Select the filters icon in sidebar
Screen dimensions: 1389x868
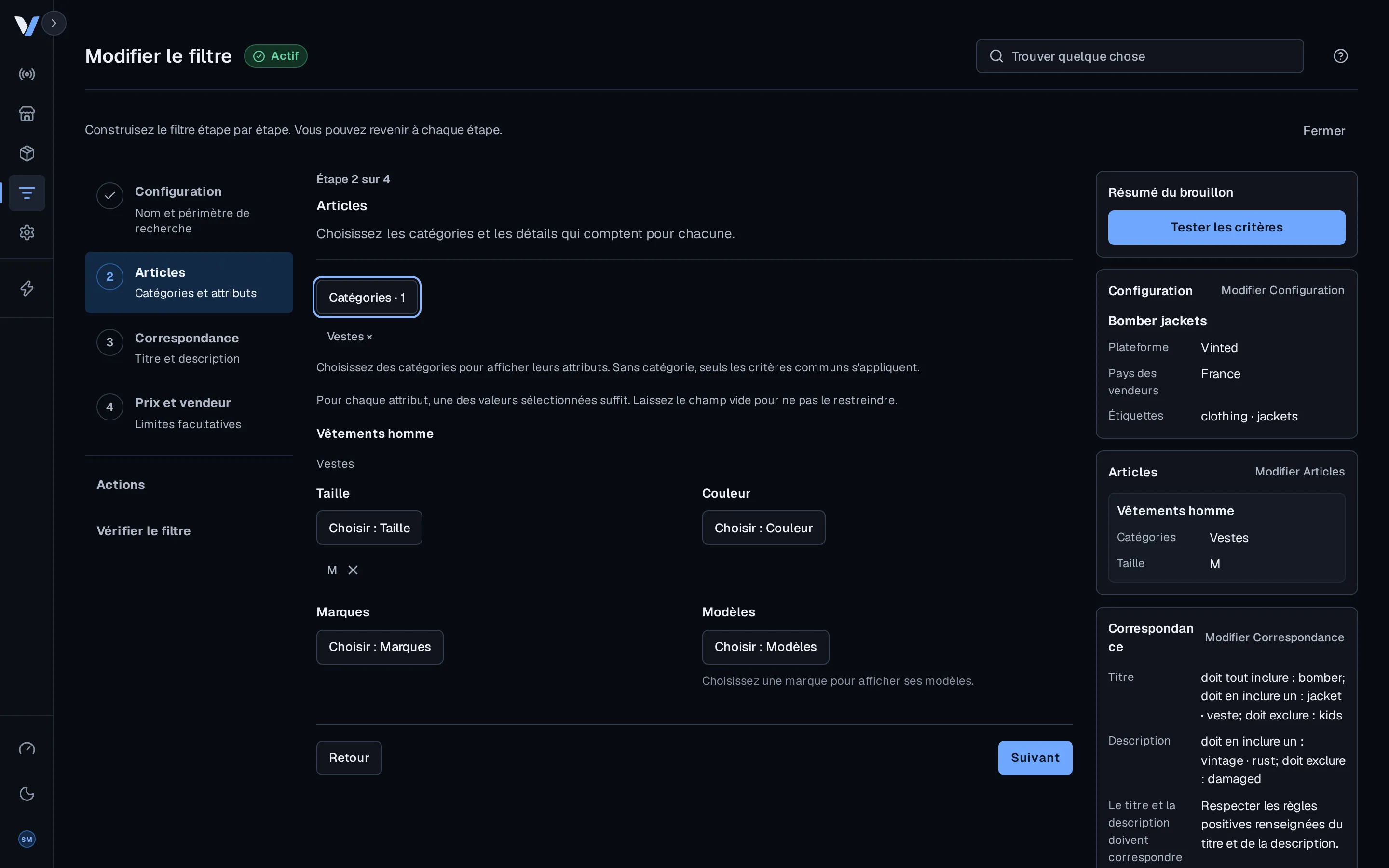coord(27,193)
